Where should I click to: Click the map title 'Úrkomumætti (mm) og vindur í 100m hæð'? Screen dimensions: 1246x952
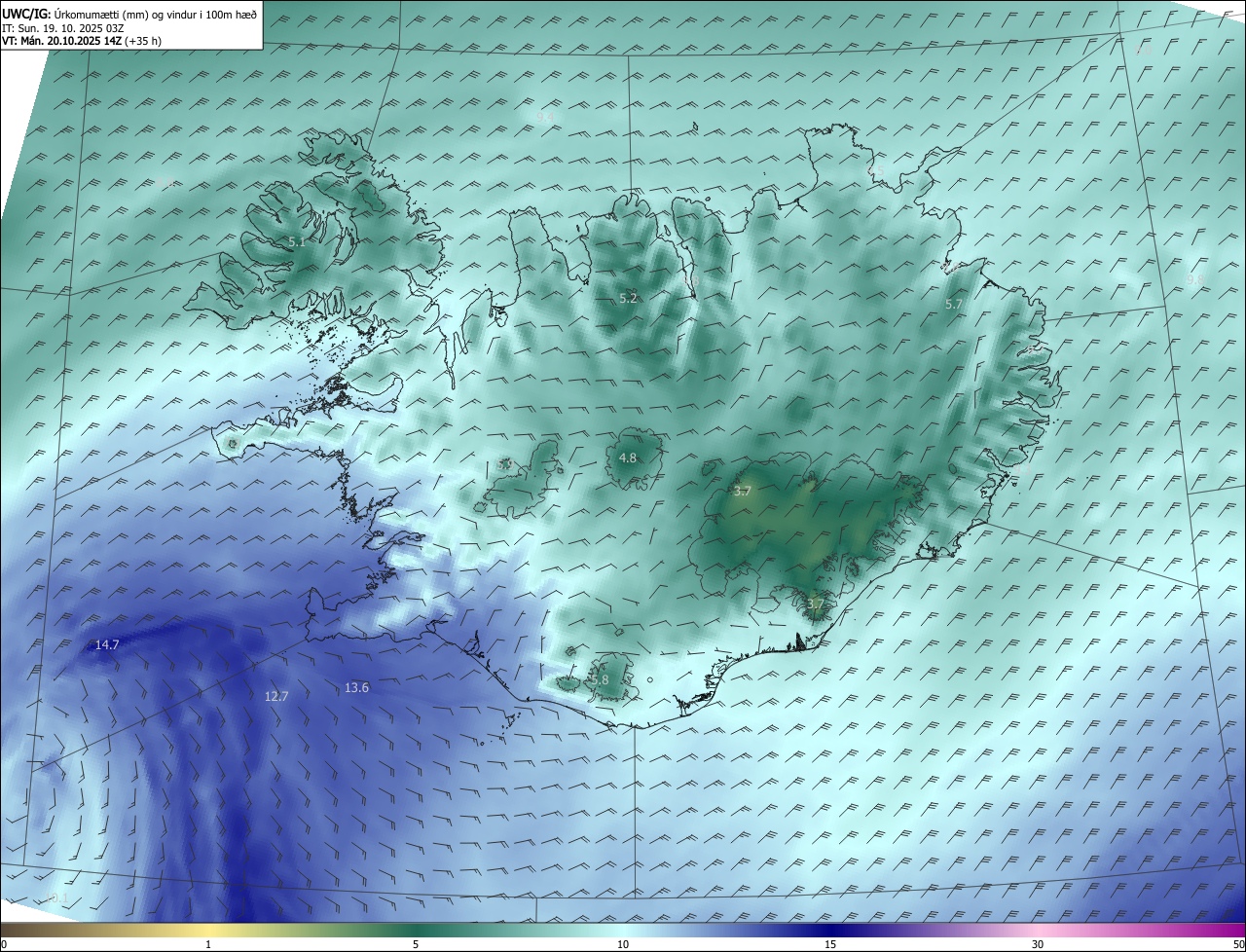(x=154, y=14)
